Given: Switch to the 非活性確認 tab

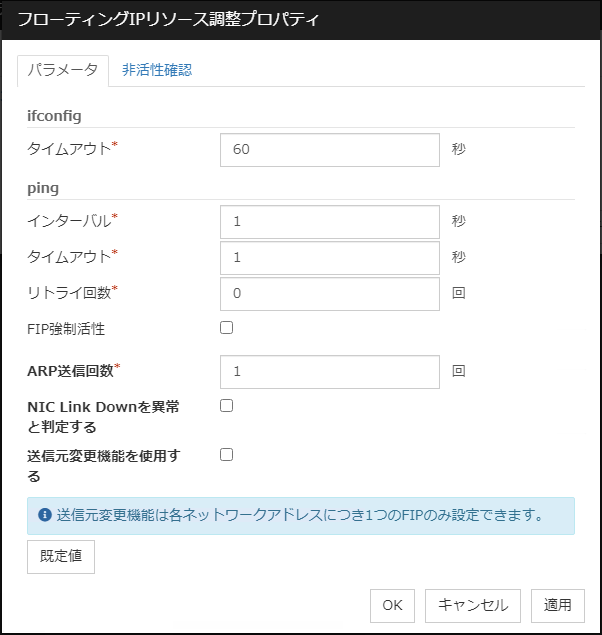Looking at the screenshot, I should point(157,70).
